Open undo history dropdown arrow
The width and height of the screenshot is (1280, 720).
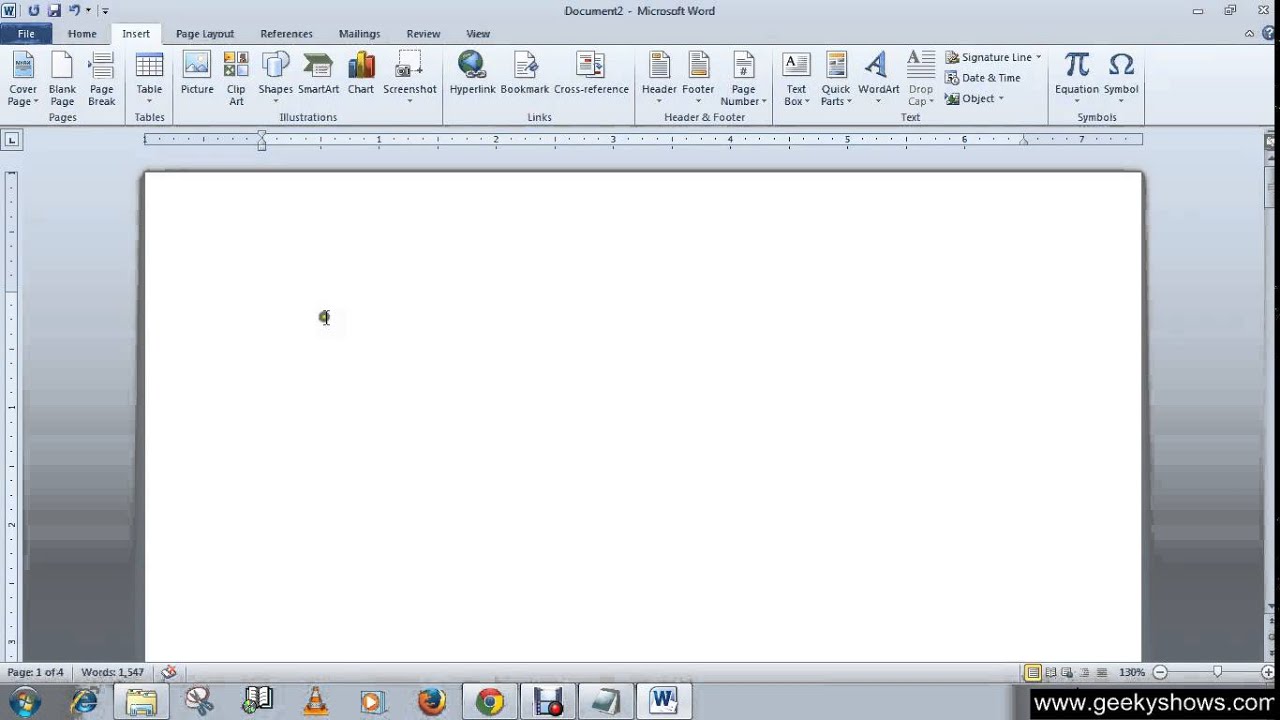(88, 11)
